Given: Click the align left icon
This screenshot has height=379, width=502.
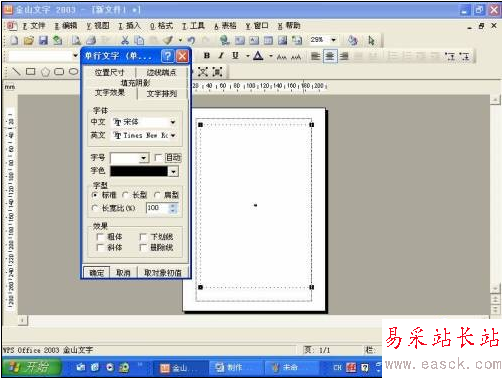Looking at the screenshot, I should [x=315, y=56].
